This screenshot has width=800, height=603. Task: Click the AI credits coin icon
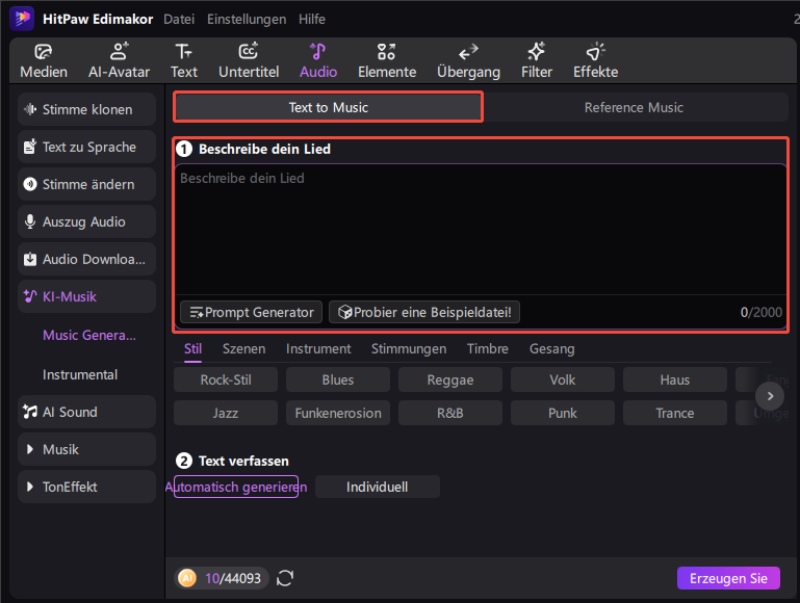coord(187,578)
